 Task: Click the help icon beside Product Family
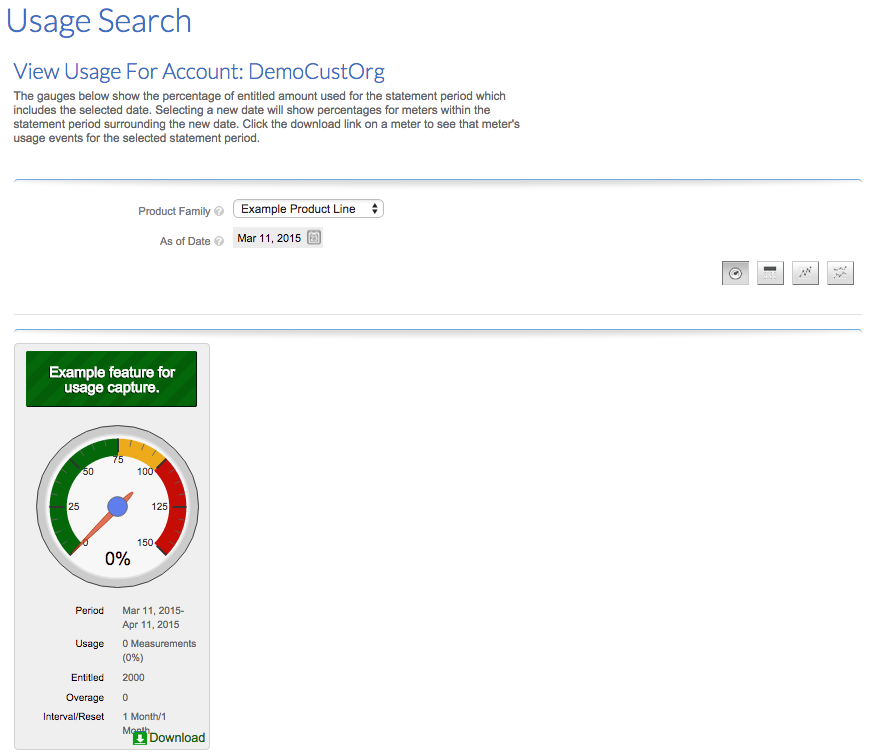(219, 212)
